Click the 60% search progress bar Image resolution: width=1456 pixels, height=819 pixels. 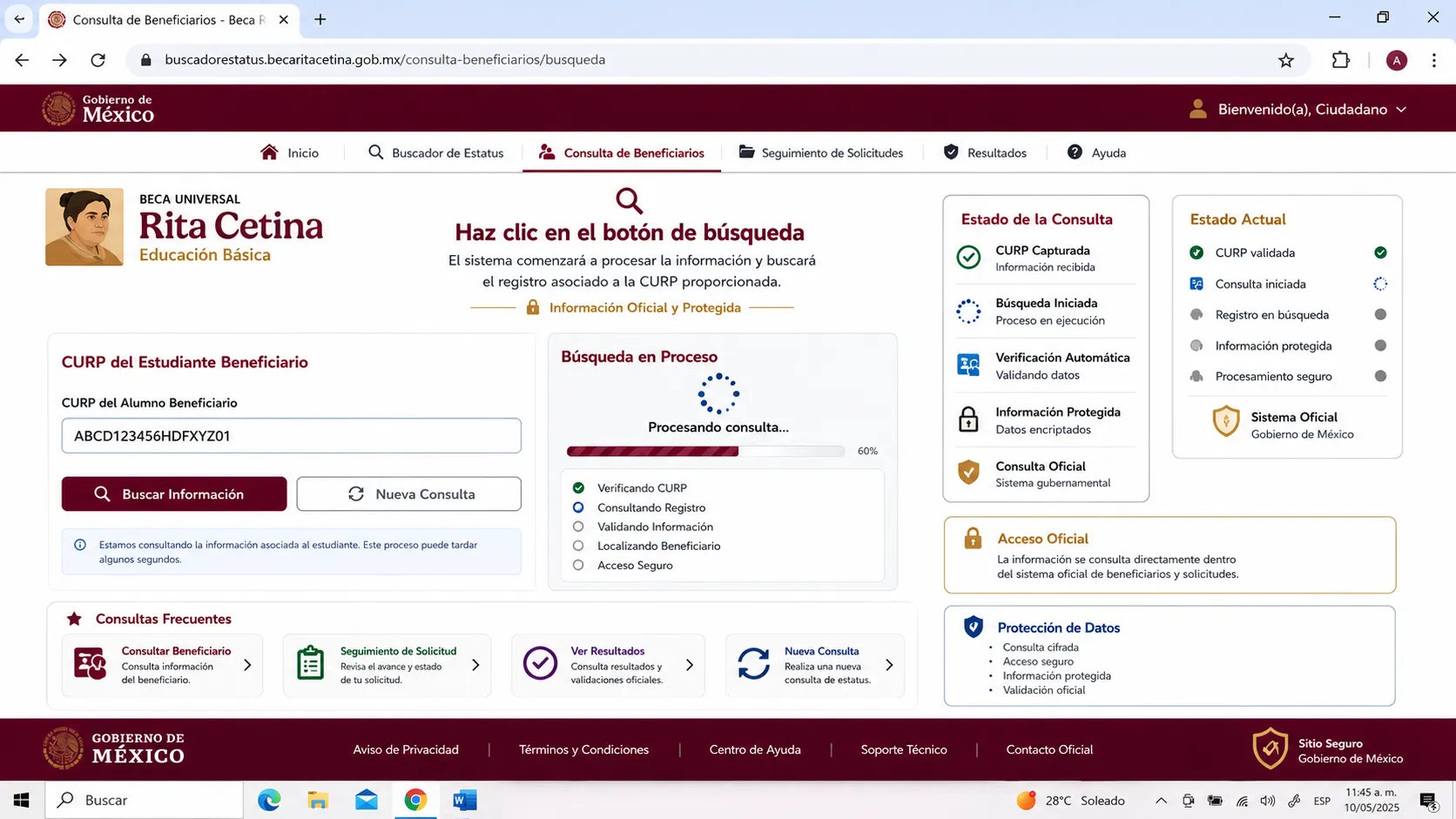click(705, 451)
